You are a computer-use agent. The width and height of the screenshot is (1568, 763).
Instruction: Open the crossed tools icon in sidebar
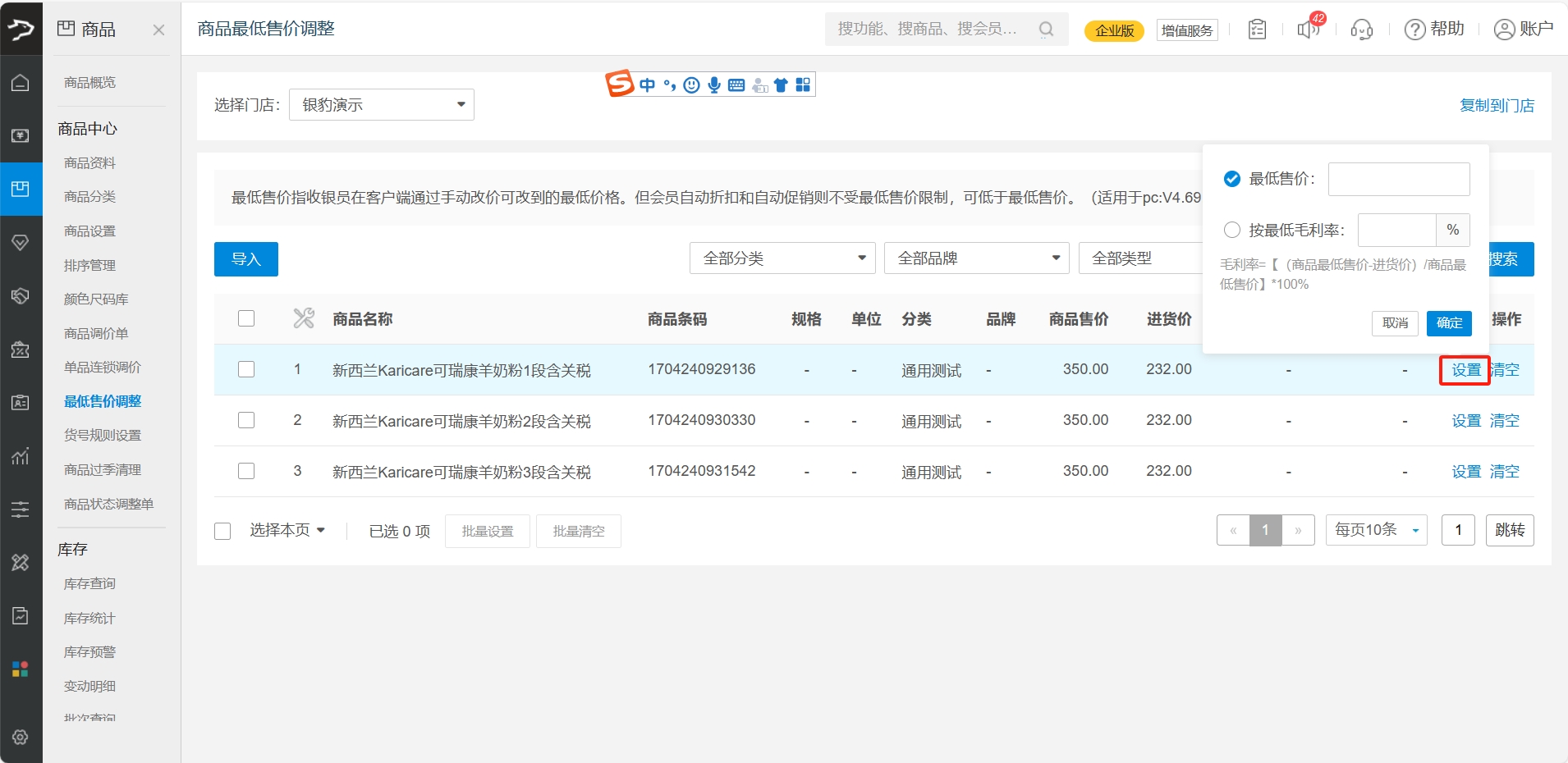(x=21, y=562)
